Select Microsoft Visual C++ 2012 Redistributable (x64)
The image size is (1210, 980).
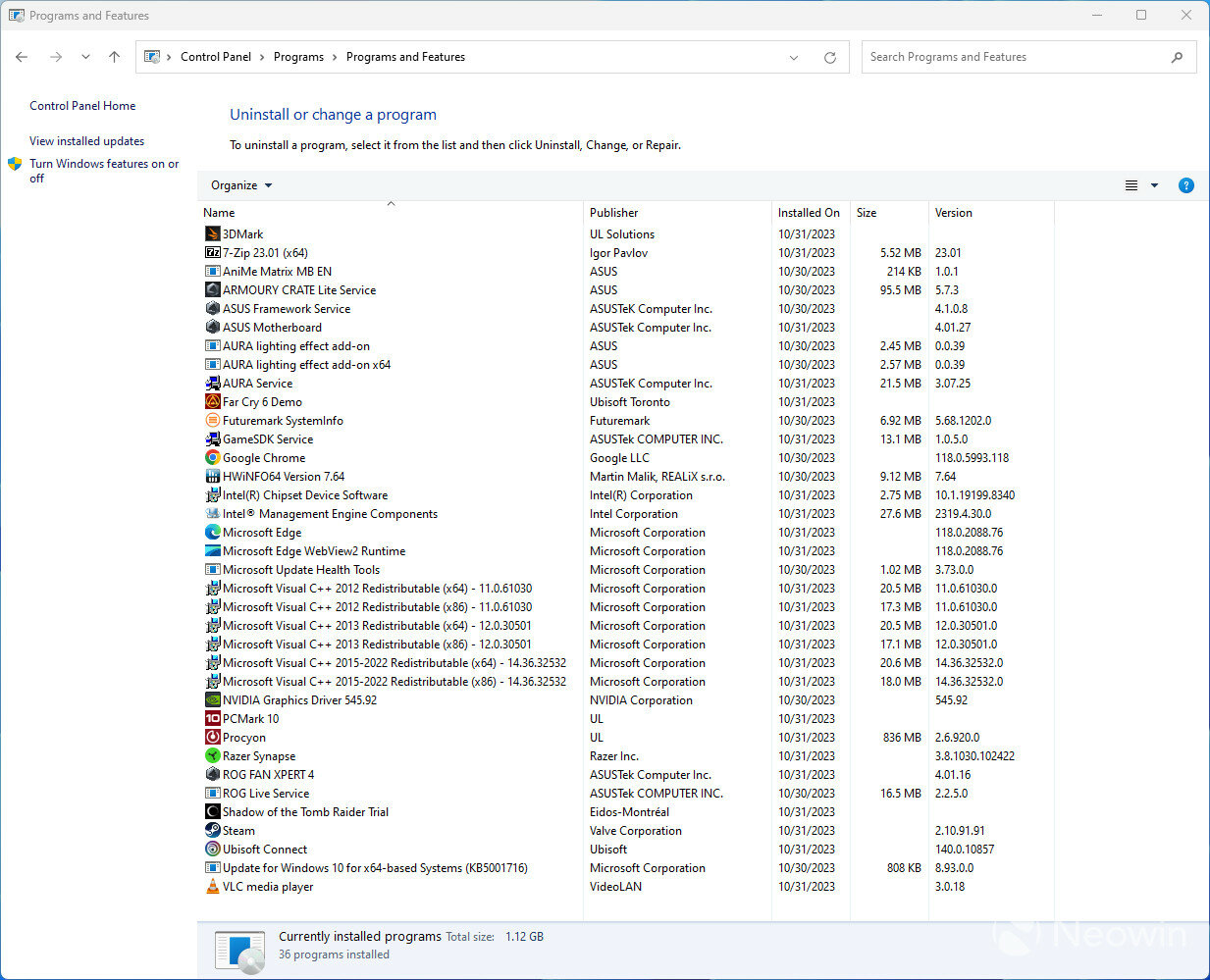[x=628, y=588]
